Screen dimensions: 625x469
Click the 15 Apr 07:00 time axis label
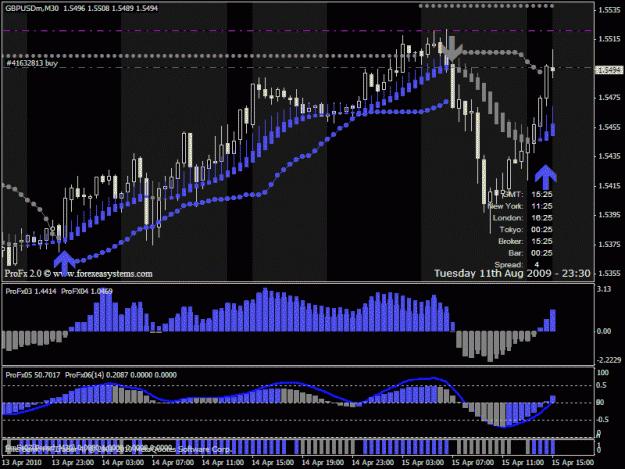pyautogui.click(x=473, y=463)
